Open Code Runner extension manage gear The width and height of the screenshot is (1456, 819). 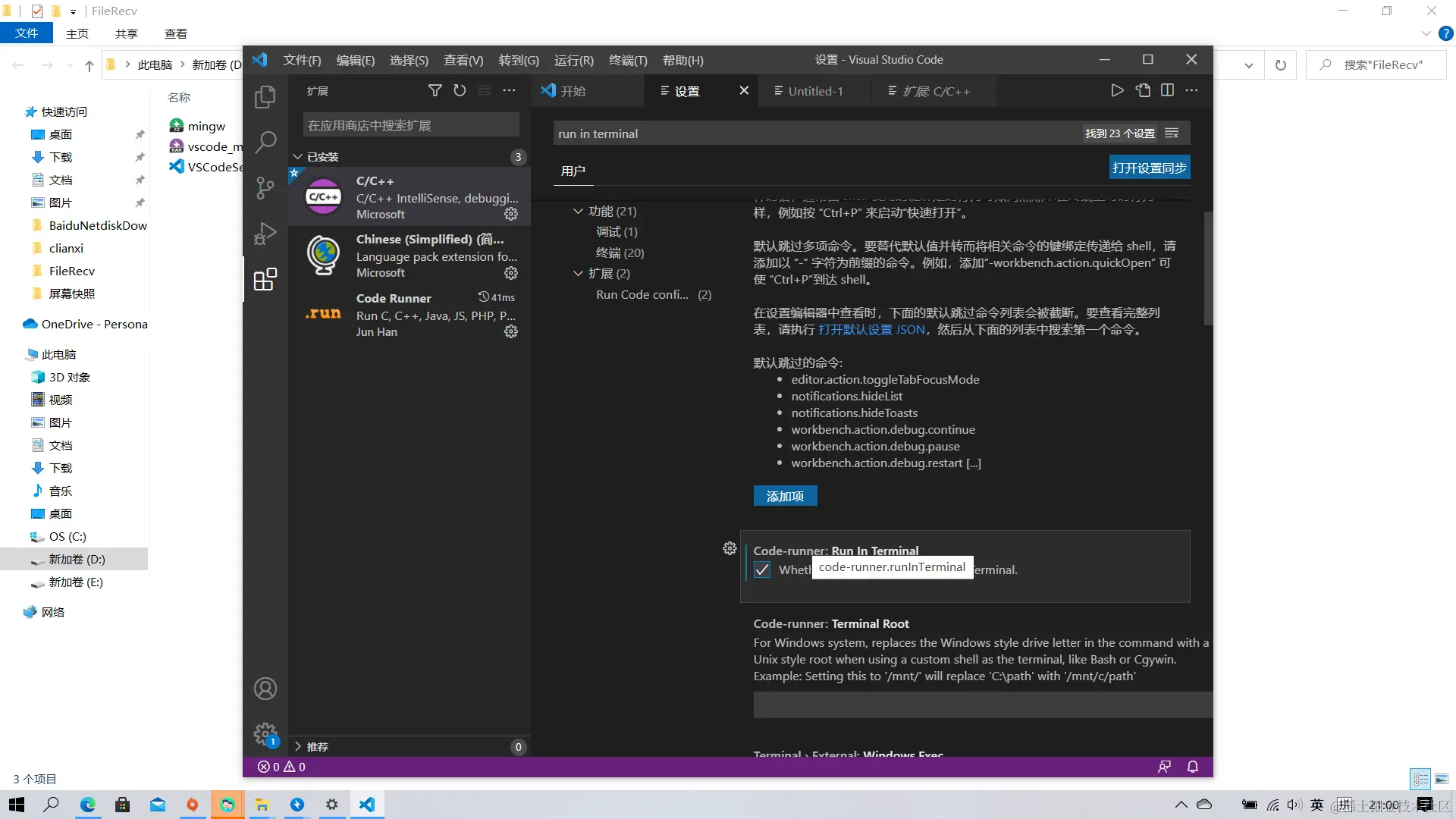point(511,331)
